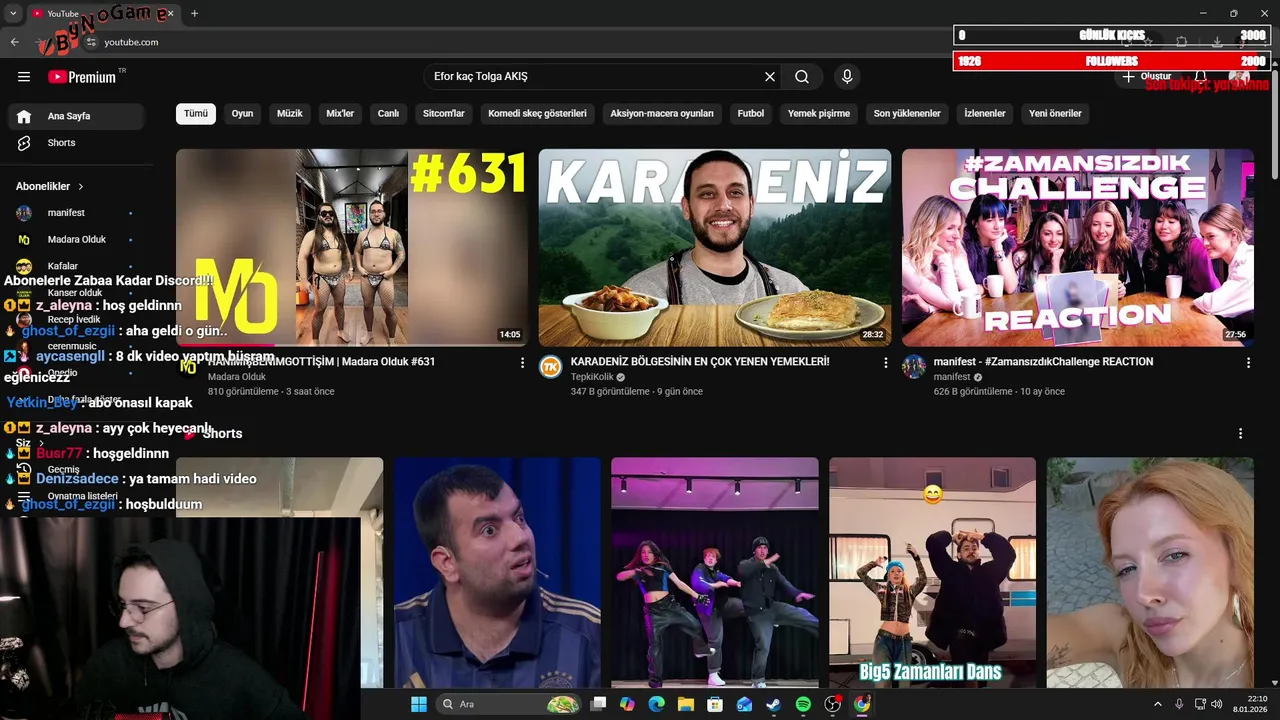Open Microsoft Store from taskbar
This screenshot has height=720, width=1280.
tap(715, 704)
